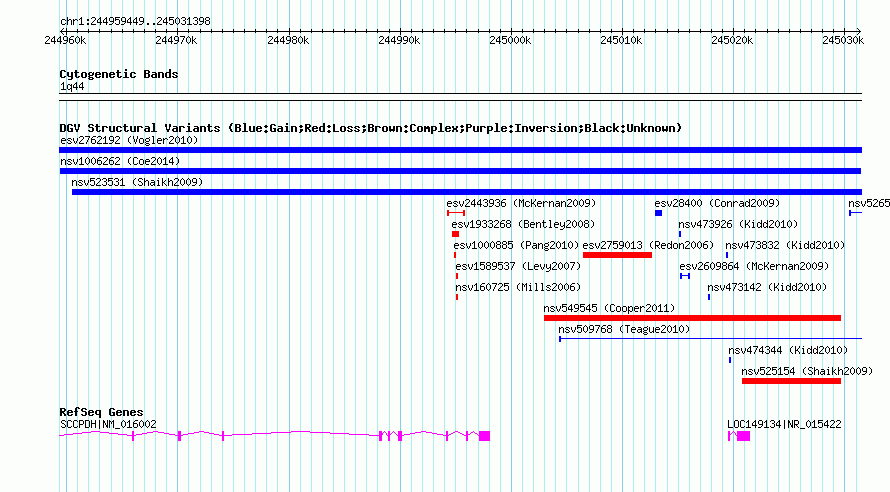Image resolution: width=890 pixels, height=492 pixels.
Task: Click the nsv473832 (Kidd2010) label
Action: point(785,245)
